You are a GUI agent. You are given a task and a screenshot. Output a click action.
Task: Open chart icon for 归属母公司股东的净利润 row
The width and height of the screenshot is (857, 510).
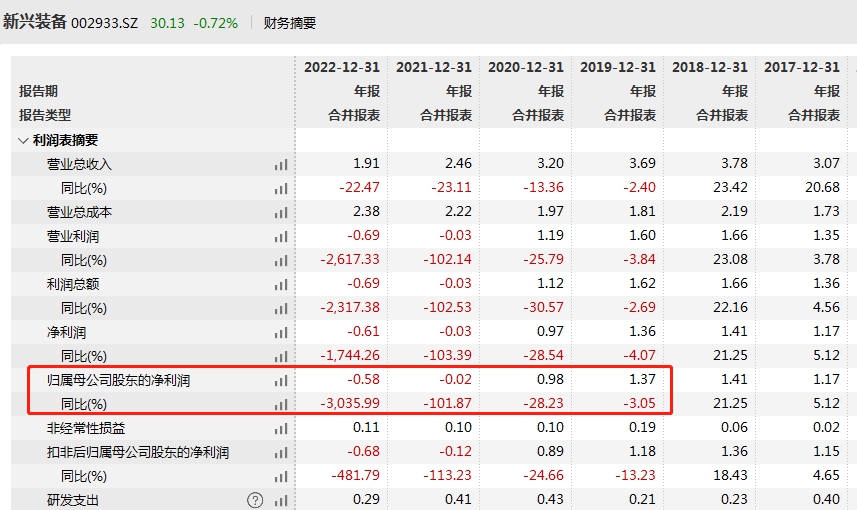point(281,381)
